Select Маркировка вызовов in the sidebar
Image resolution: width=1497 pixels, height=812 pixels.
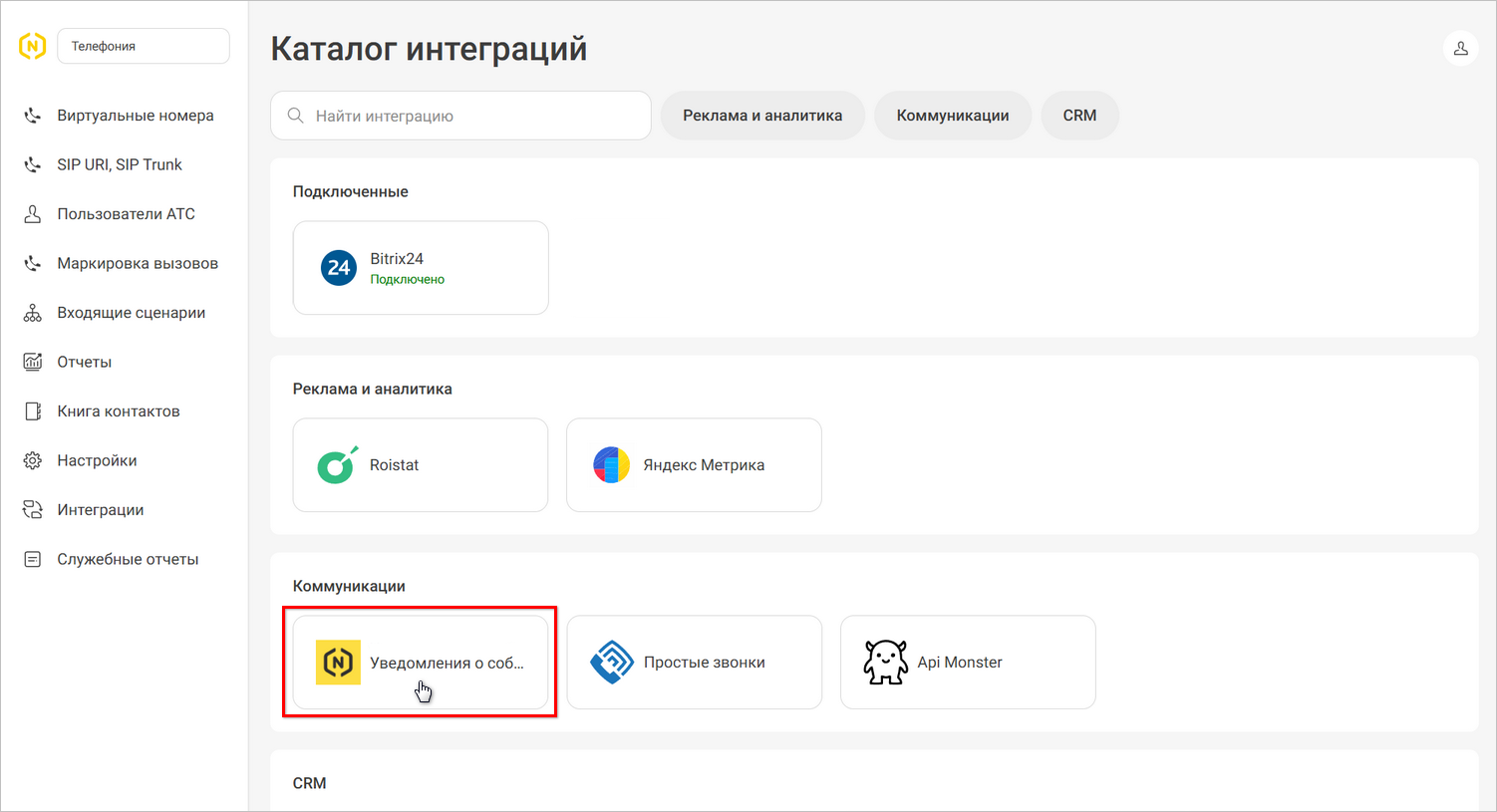tap(32, 262)
